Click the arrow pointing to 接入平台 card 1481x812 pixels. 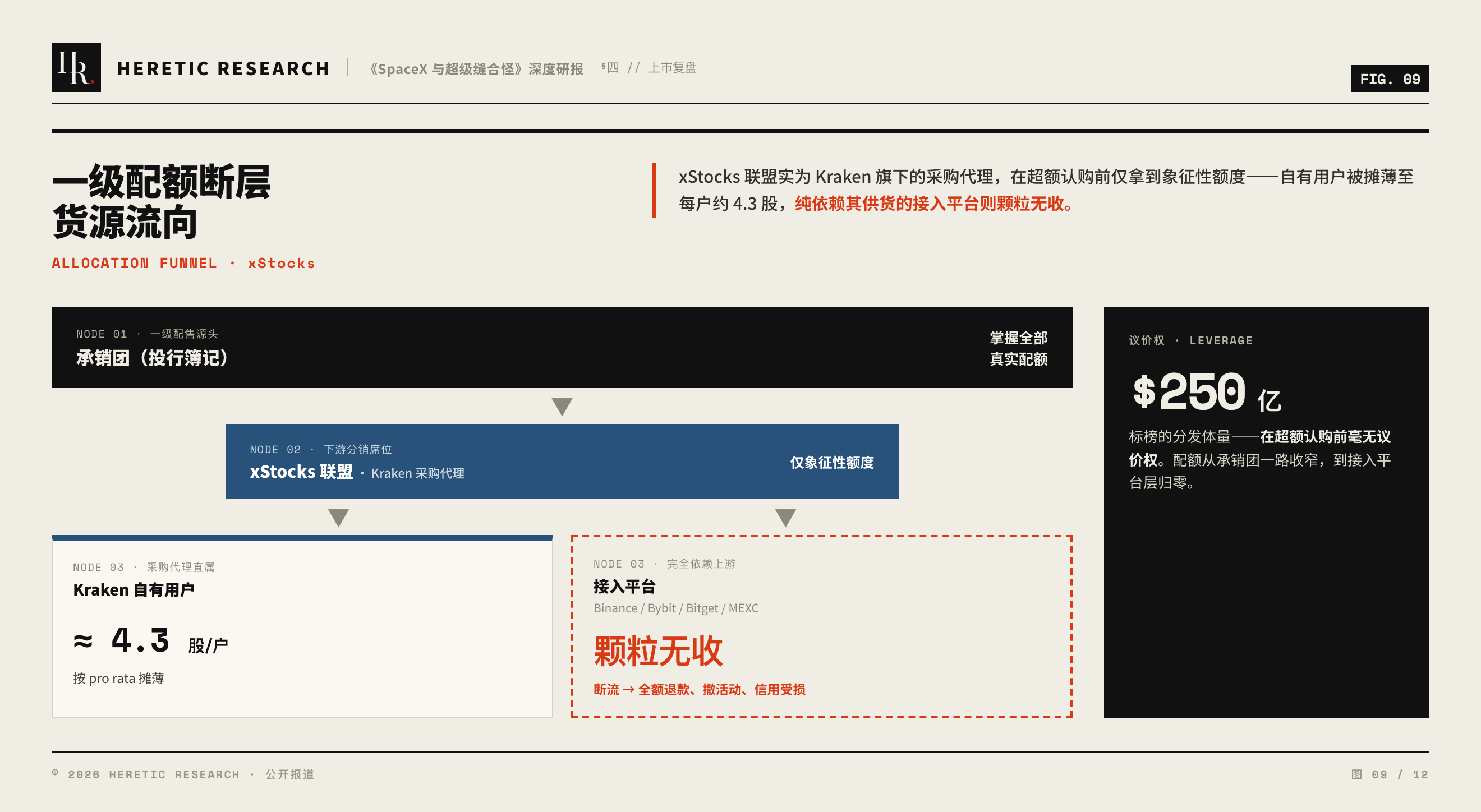(785, 517)
